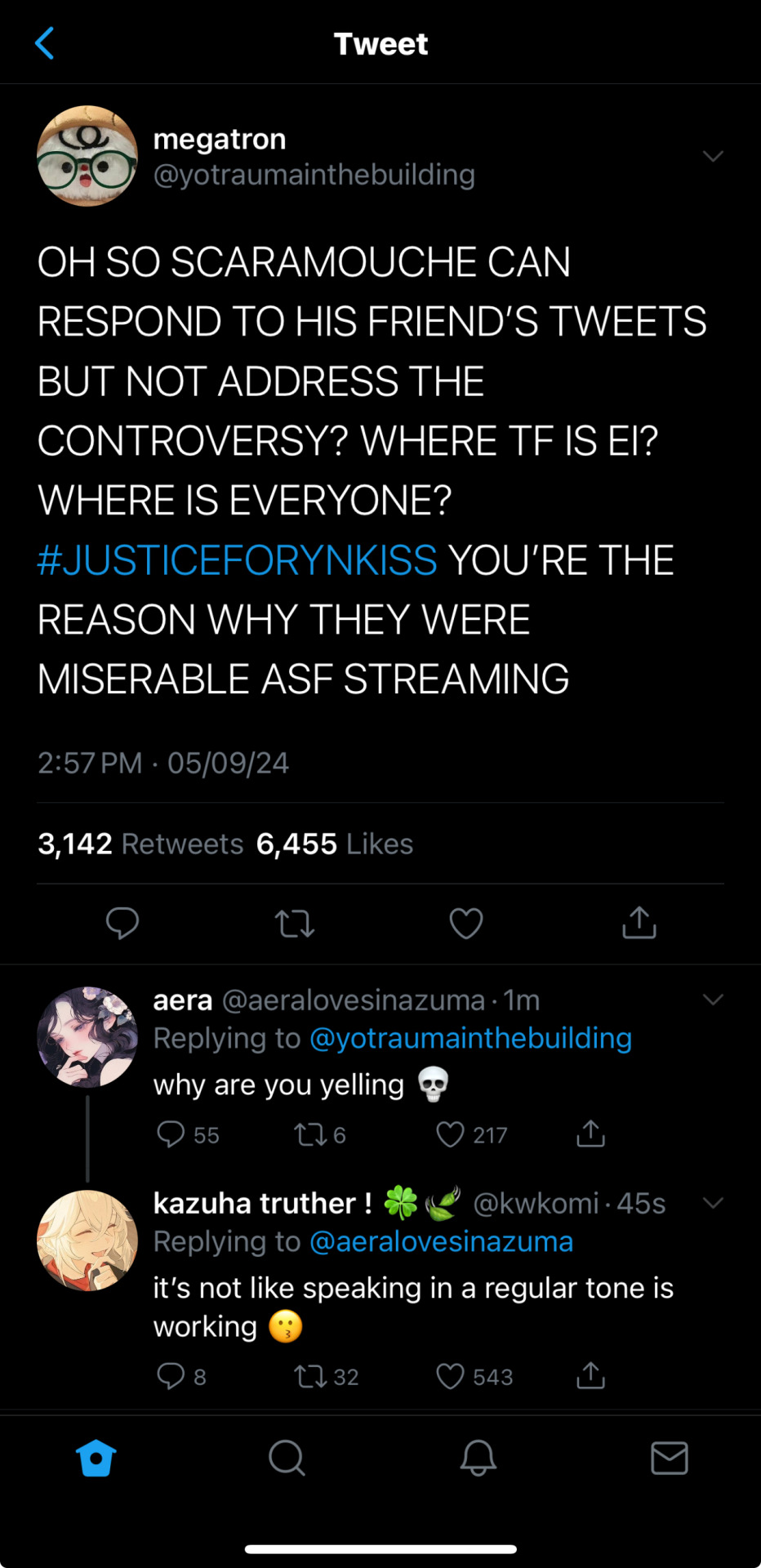This screenshot has width=761, height=1568.
Task: Reply to megatron's main tweet
Action: pyautogui.click(x=122, y=923)
